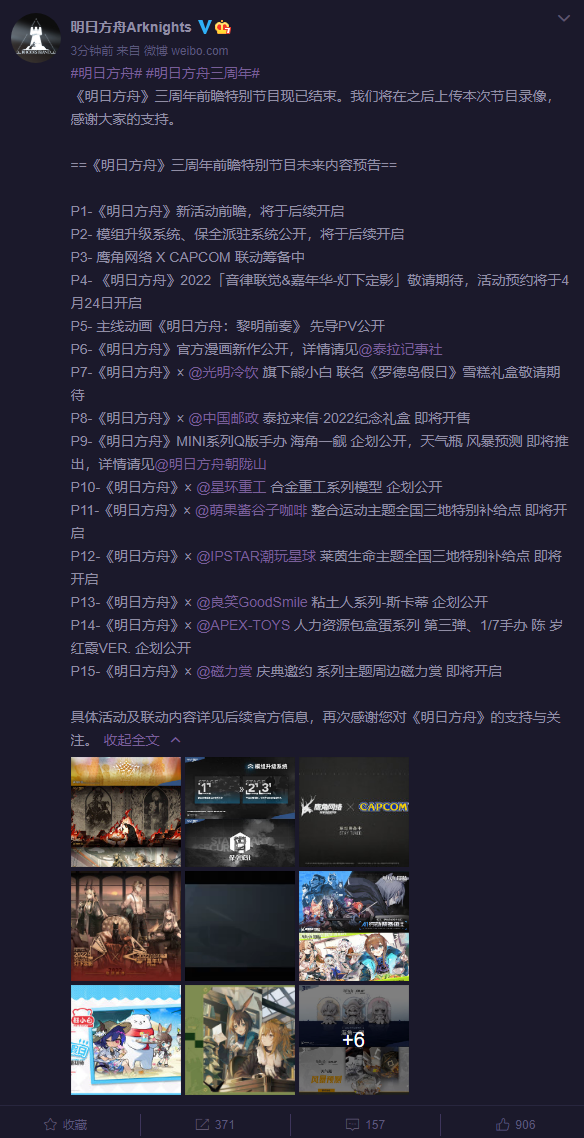
Task: Click the 明日方舟Arknights account name
Action: pyautogui.click(x=131, y=27)
